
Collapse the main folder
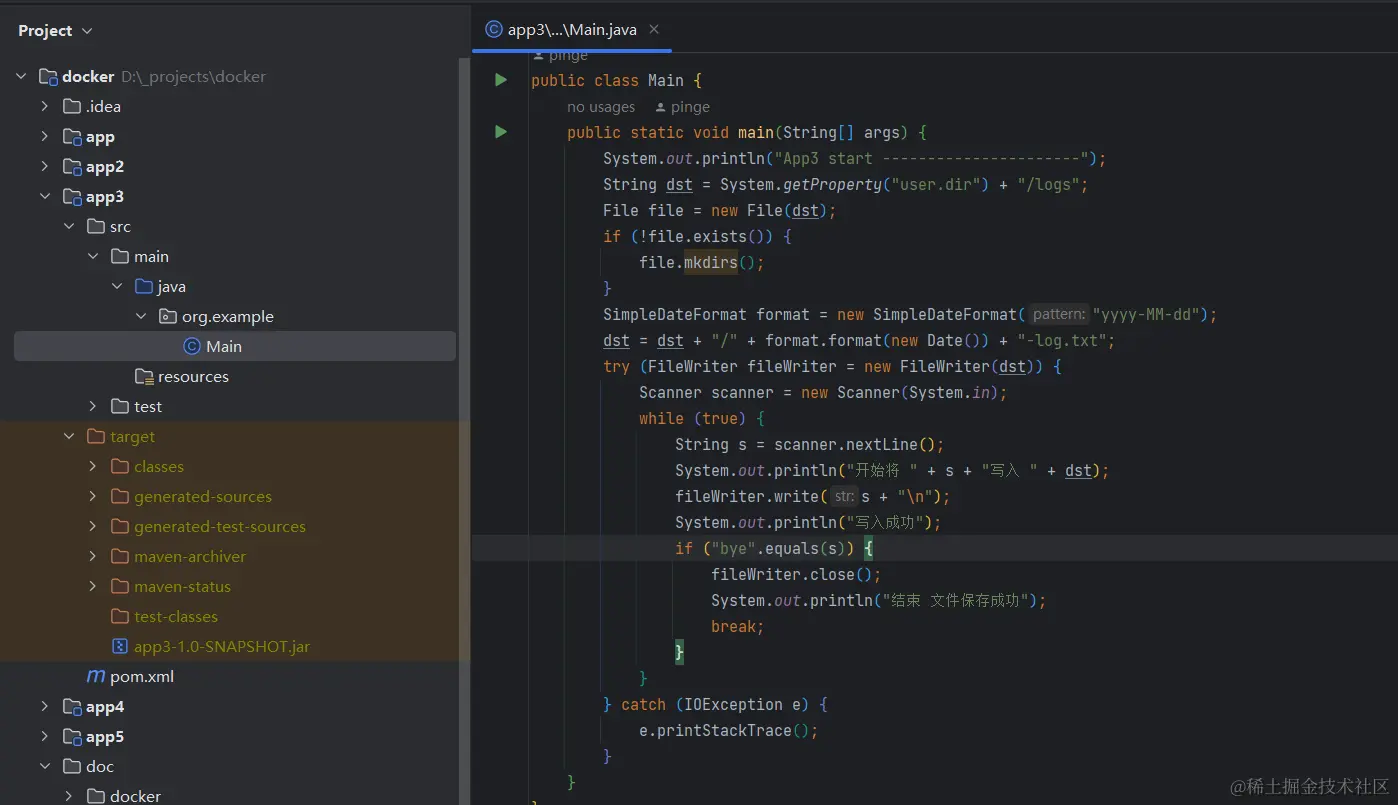93,256
